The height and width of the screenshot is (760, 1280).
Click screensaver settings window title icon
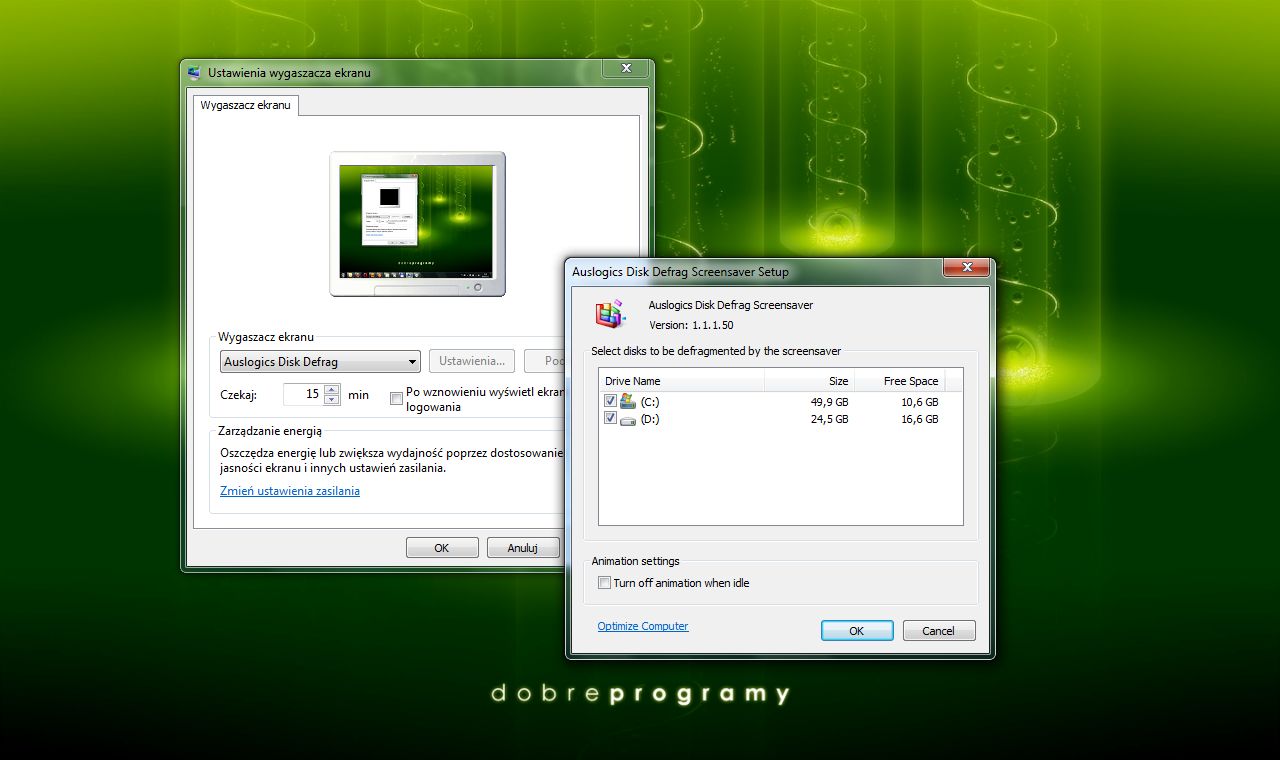[x=194, y=72]
